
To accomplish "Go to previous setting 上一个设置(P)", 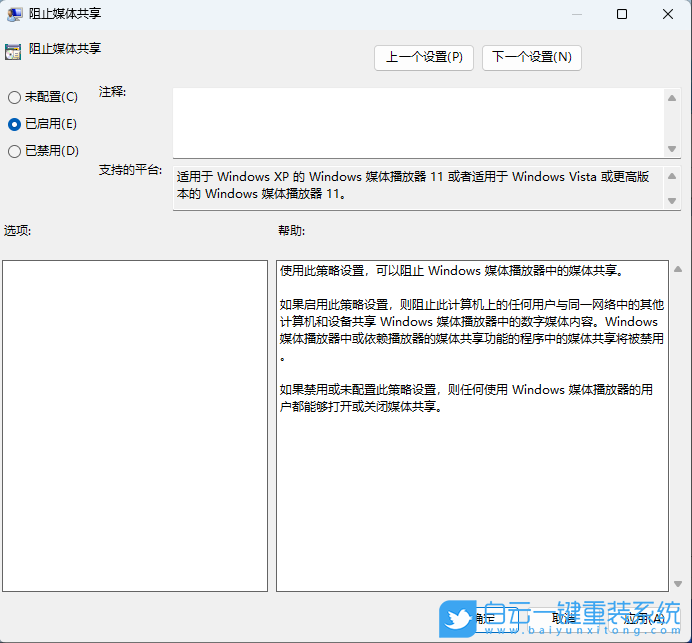I will pyautogui.click(x=424, y=57).
